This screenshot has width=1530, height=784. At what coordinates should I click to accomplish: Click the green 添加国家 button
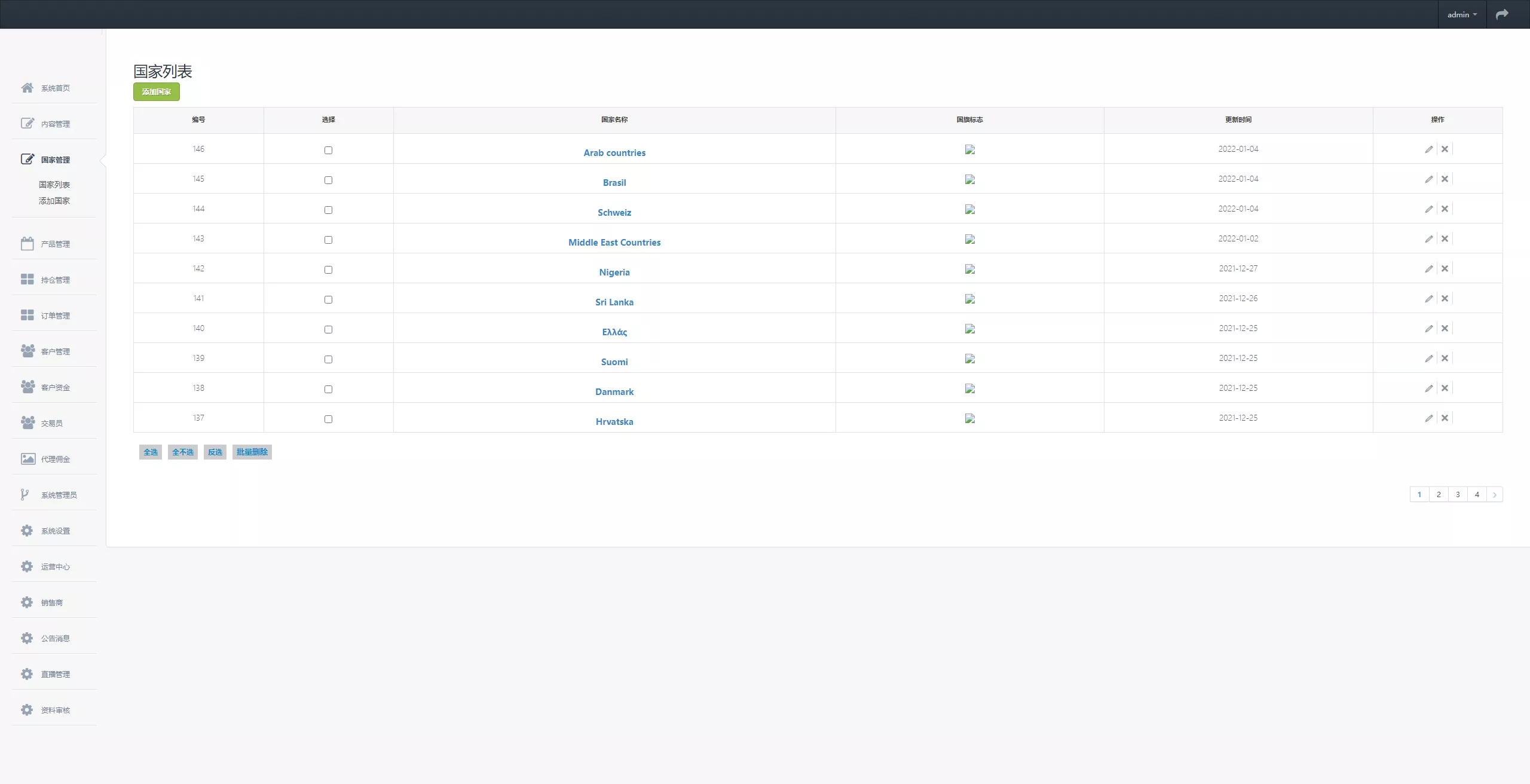pos(157,91)
